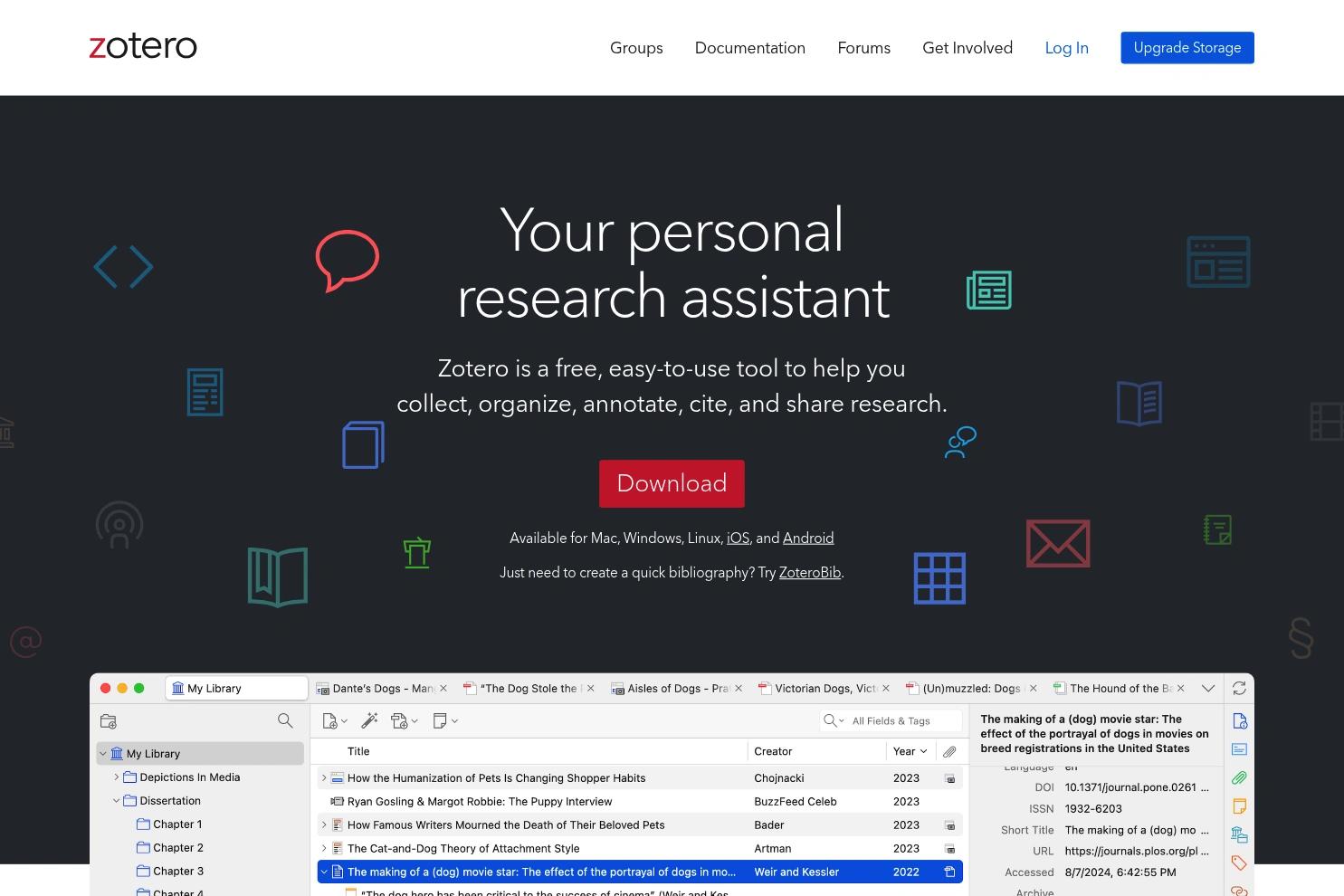
Task: Click the orange Tags sidenav icon
Action: tap(1240, 863)
